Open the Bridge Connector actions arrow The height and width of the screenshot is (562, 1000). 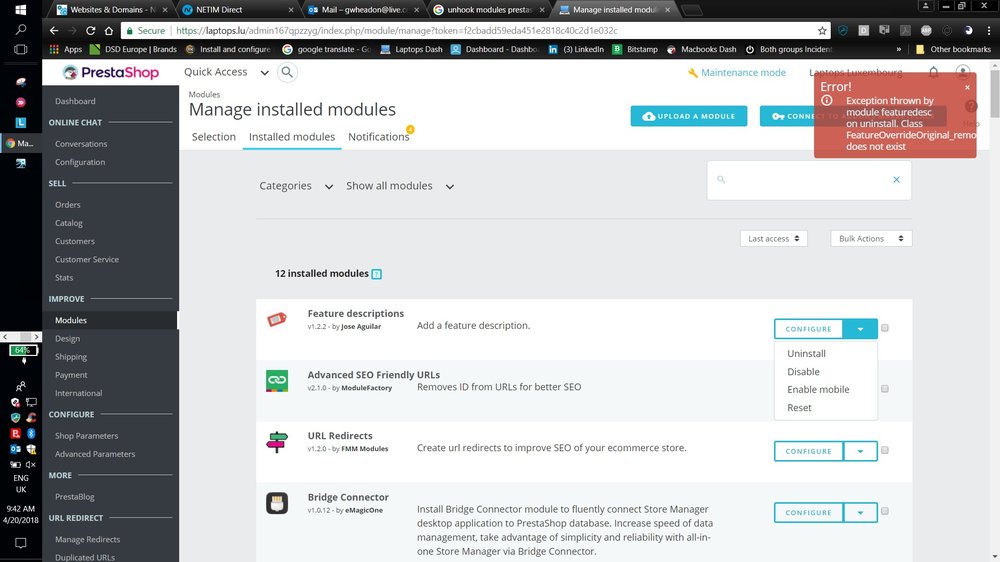click(860, 513)
